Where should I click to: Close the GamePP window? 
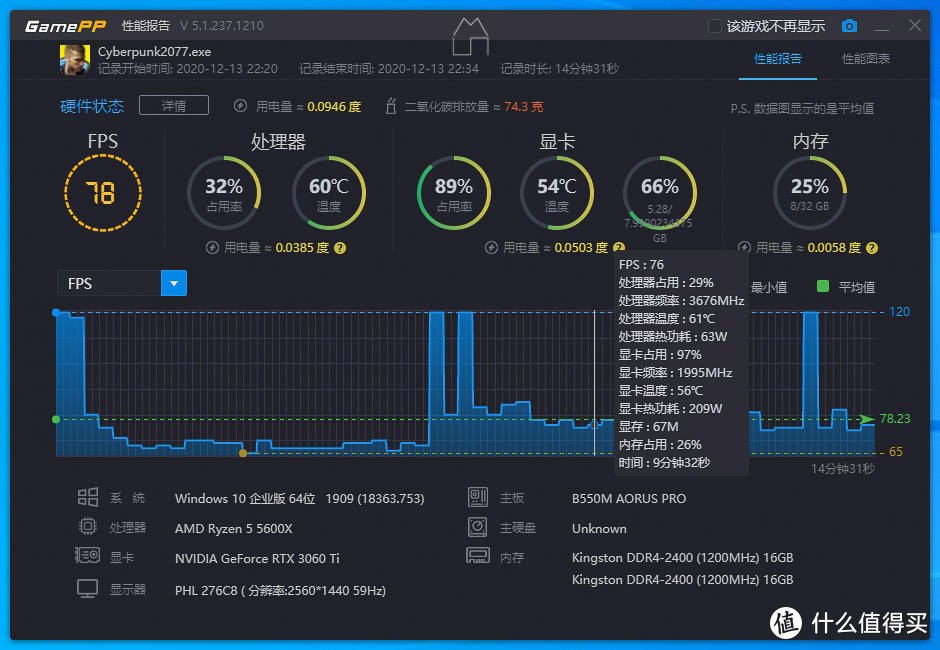[914, 25]
